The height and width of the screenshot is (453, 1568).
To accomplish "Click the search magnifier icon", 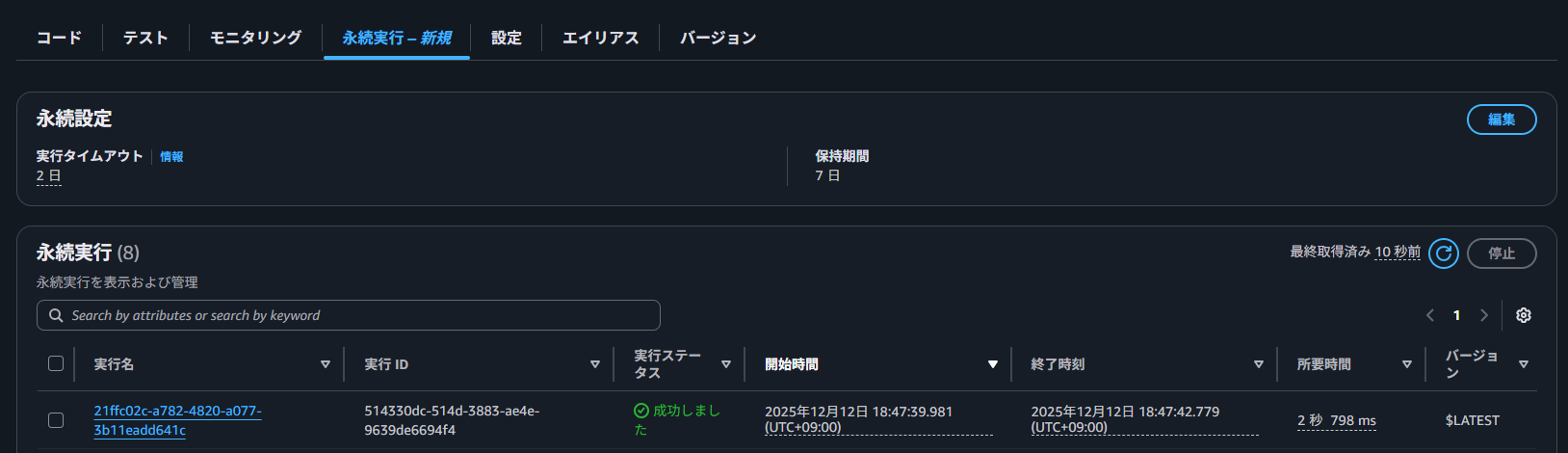I will 56,315.
